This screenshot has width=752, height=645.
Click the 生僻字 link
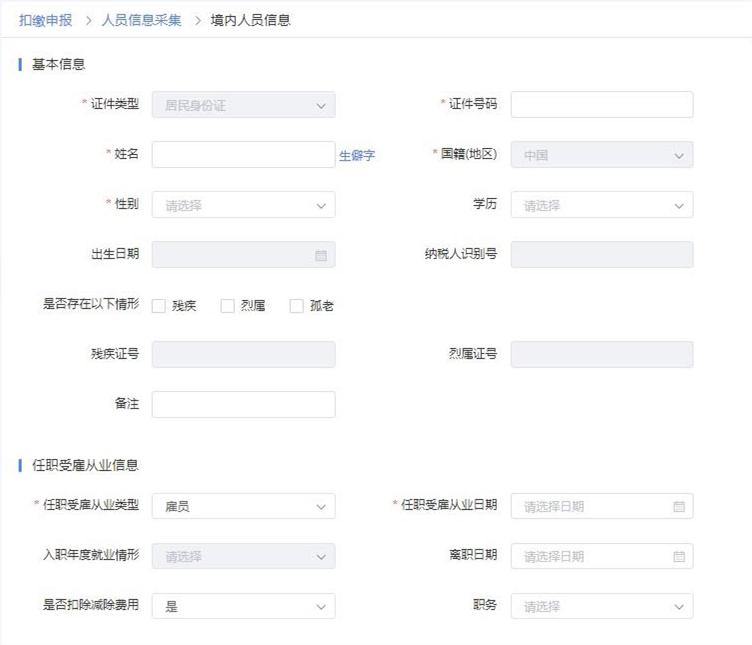pos(357,156)
